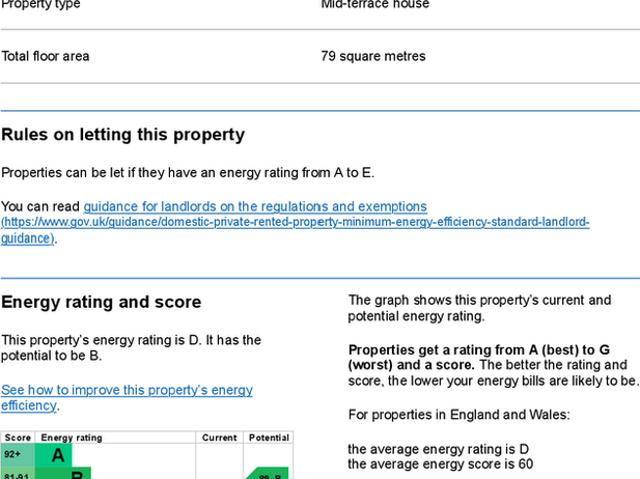Click the 'Rules on letting this property' heading
The image size is (640, 479).
pyautogui.click(x=123, y=135)
